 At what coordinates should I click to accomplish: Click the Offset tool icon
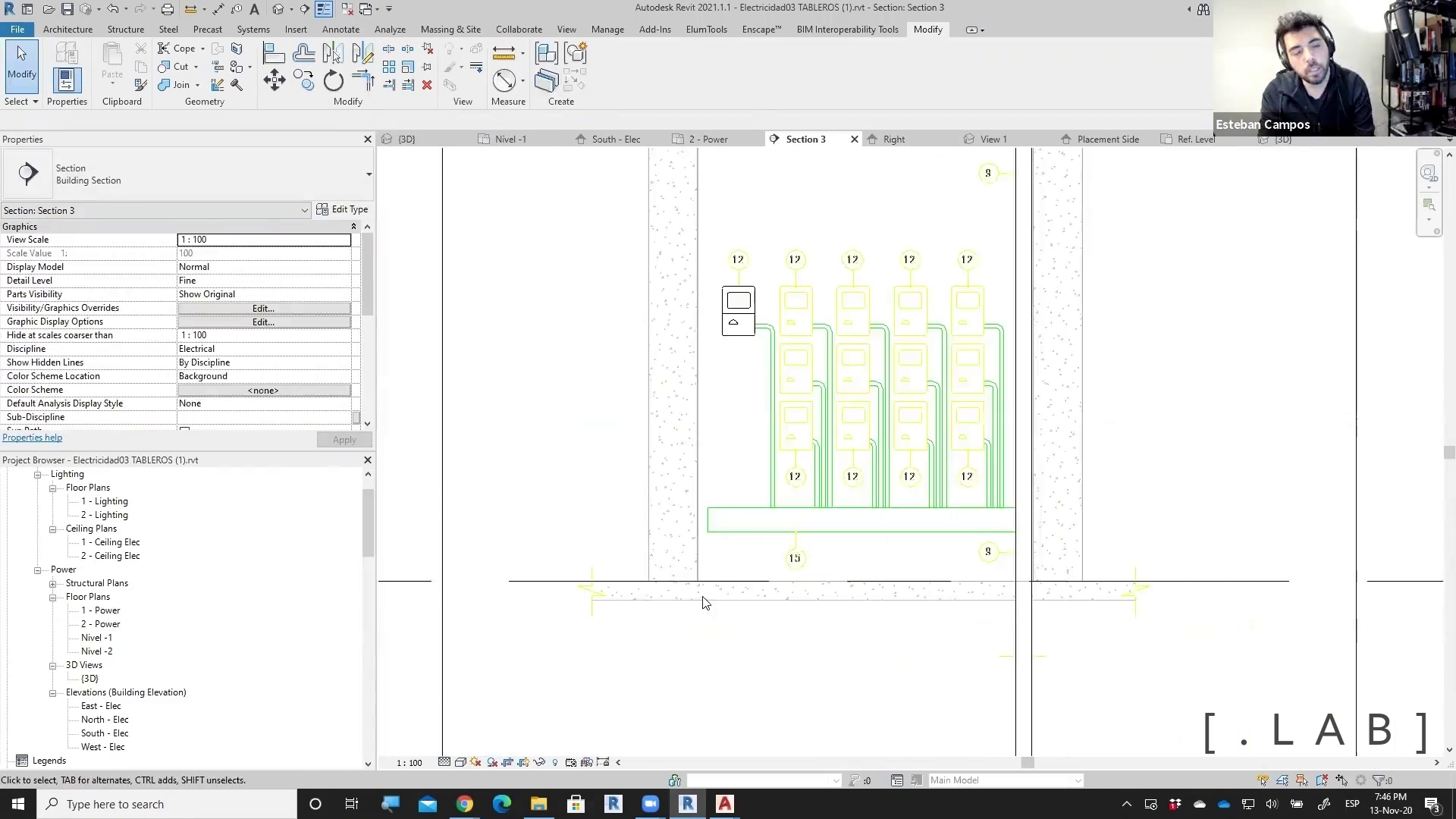coord(304,53)
